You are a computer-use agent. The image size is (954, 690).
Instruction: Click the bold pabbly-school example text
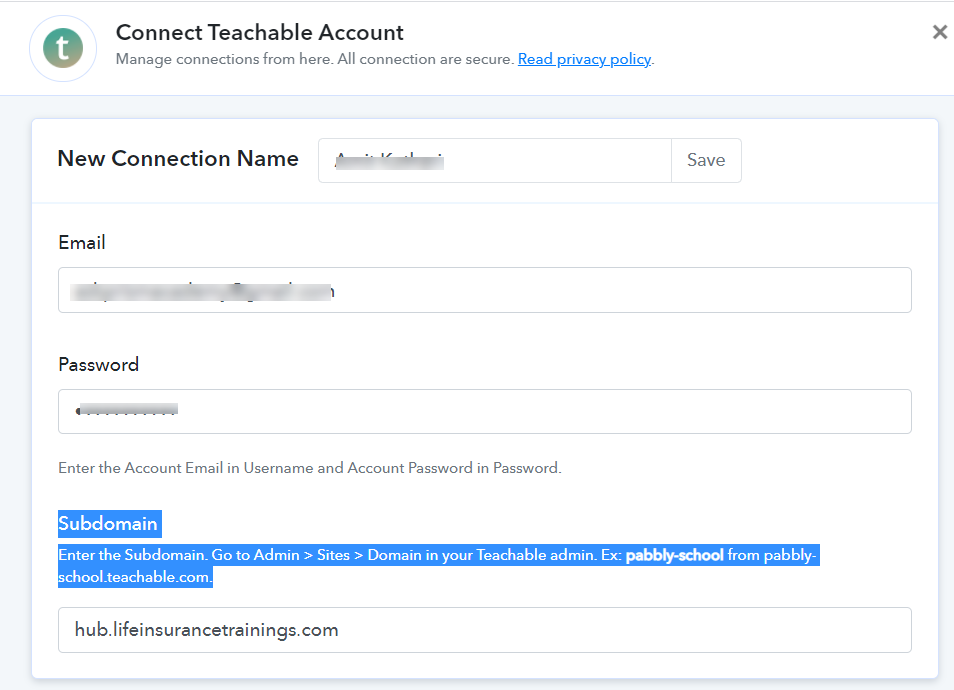(674, 555)
